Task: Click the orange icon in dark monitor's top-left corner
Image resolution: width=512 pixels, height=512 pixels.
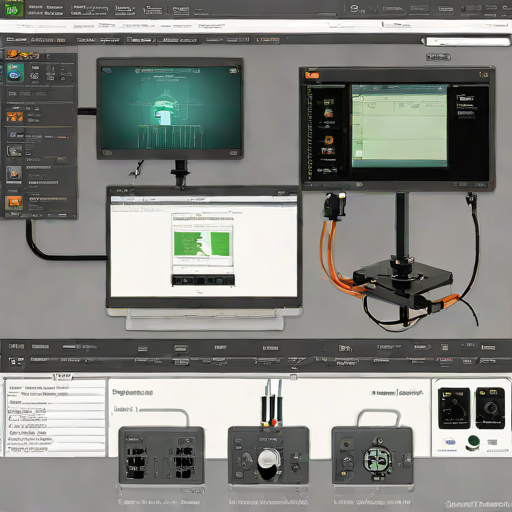Action: click(312, 75)
